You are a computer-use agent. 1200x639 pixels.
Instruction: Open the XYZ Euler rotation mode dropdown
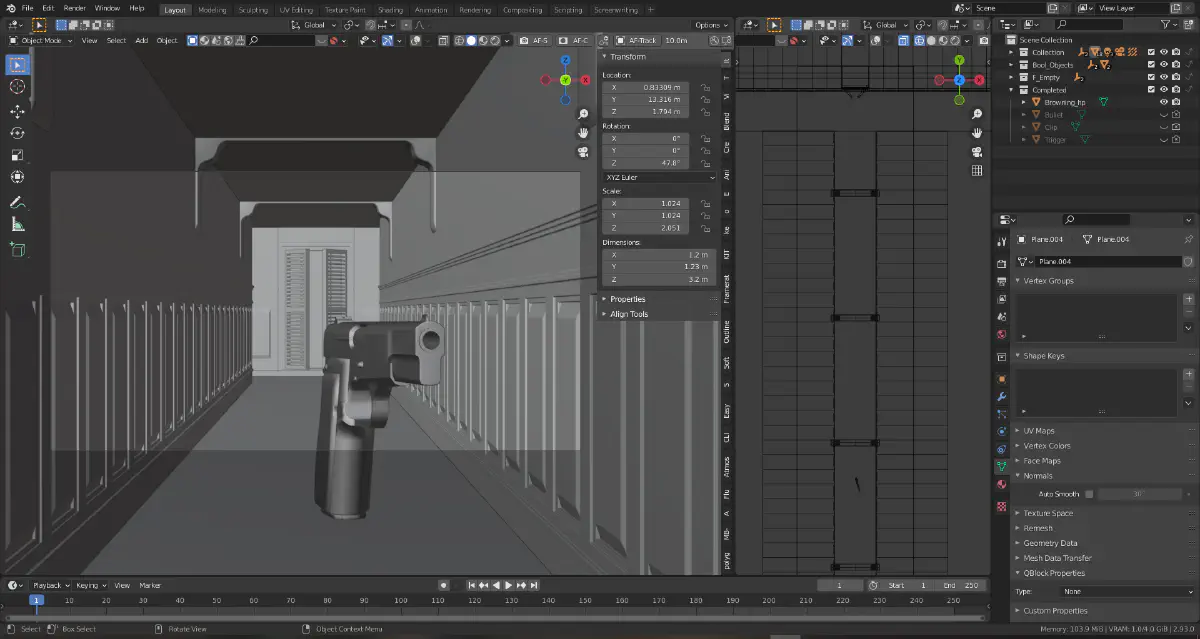(657, 177)
